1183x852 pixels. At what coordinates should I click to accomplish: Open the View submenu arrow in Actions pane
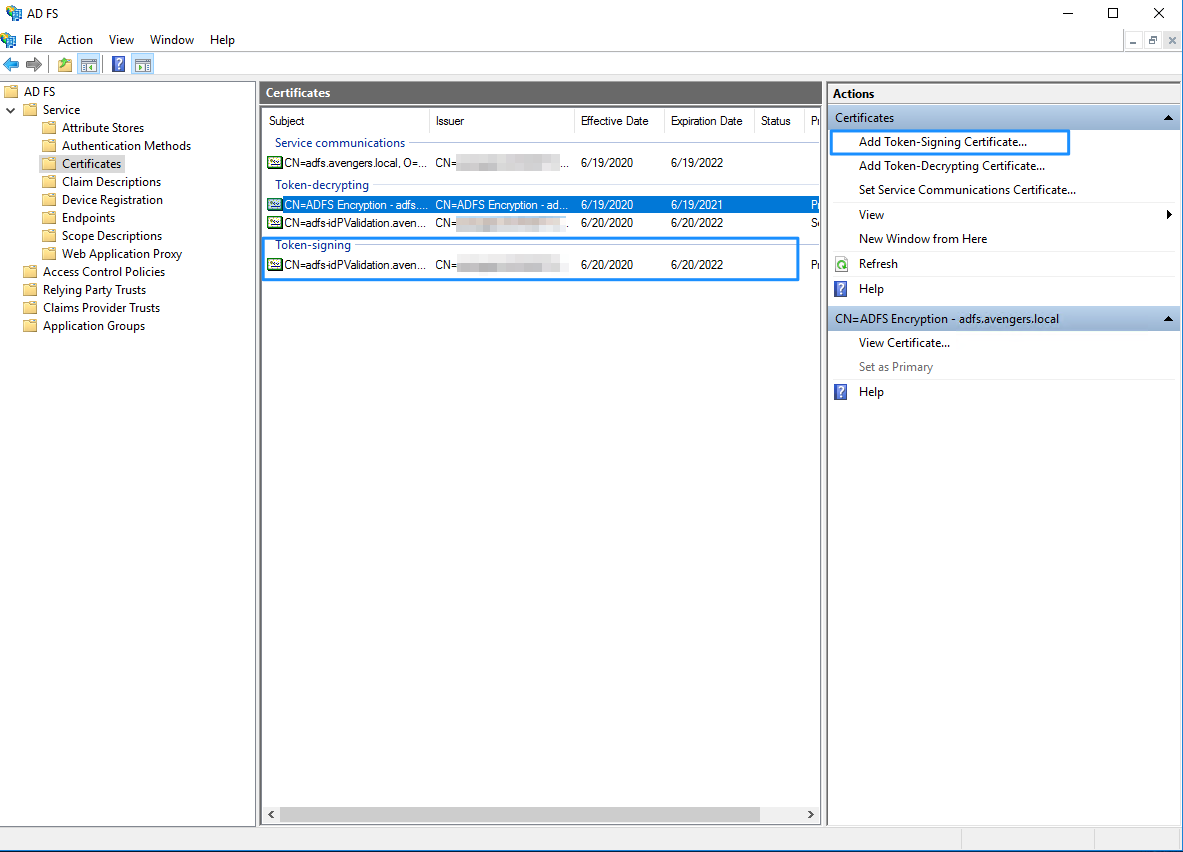pyautogui.click(x=1167, y=214)
